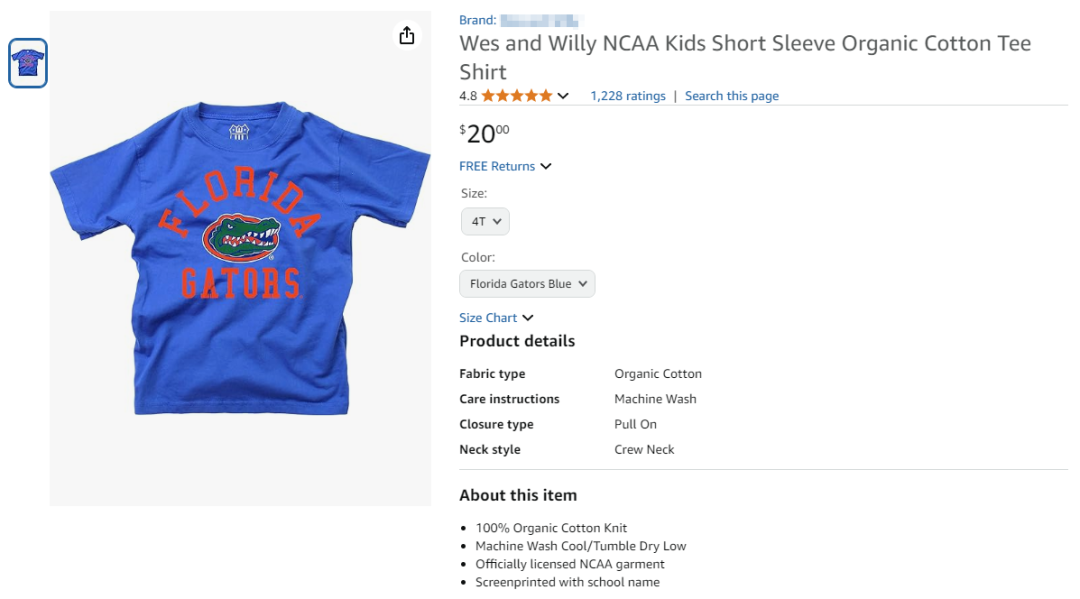Viewport: 1080px width, 599px height.
Task: Expand the Size Chart chevron arrow
Action: coord(528,318)
